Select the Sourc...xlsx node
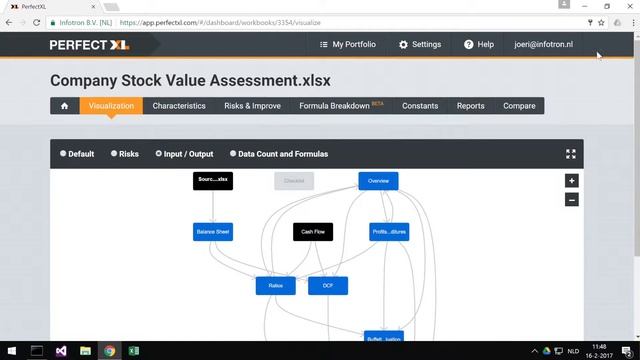This screenshot has height=360, width=640. point(213,181)
